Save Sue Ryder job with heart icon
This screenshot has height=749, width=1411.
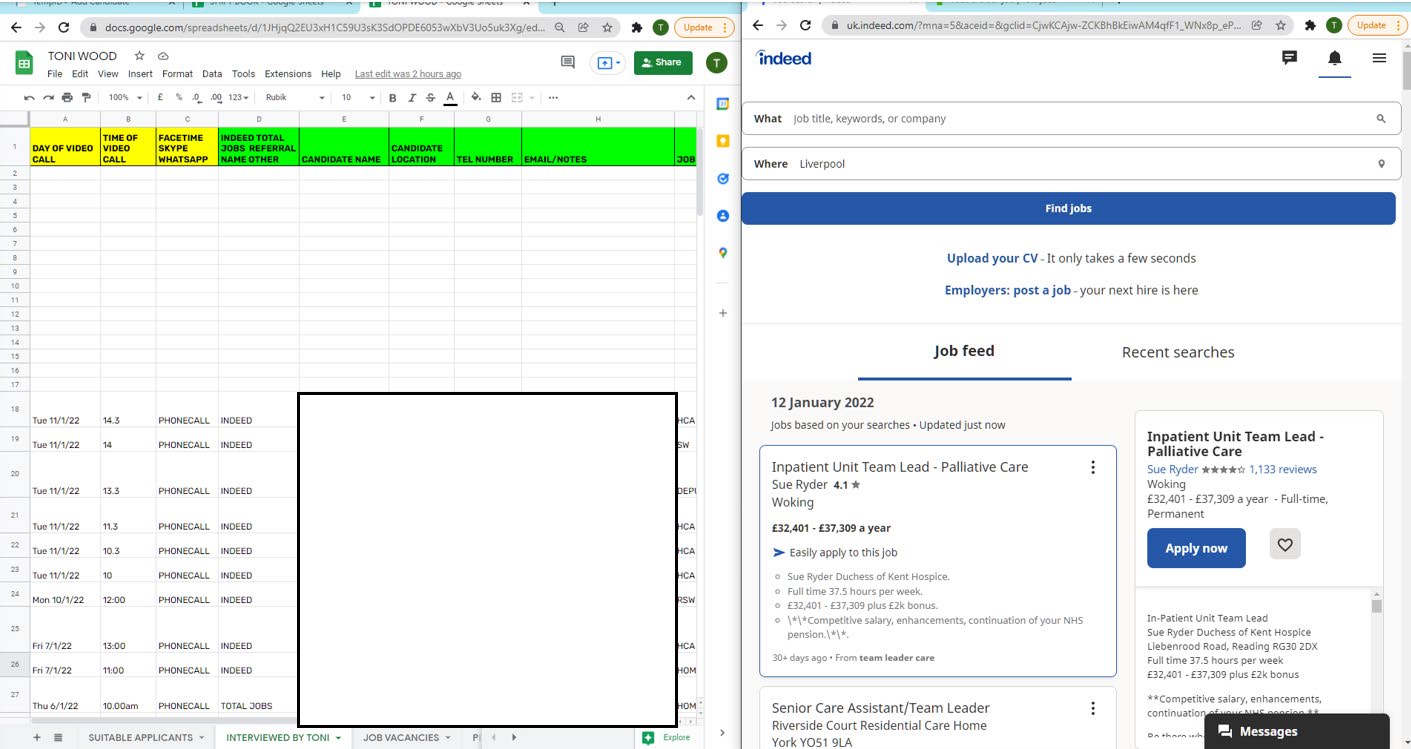pyautogui.click(x=1285, y=546)
